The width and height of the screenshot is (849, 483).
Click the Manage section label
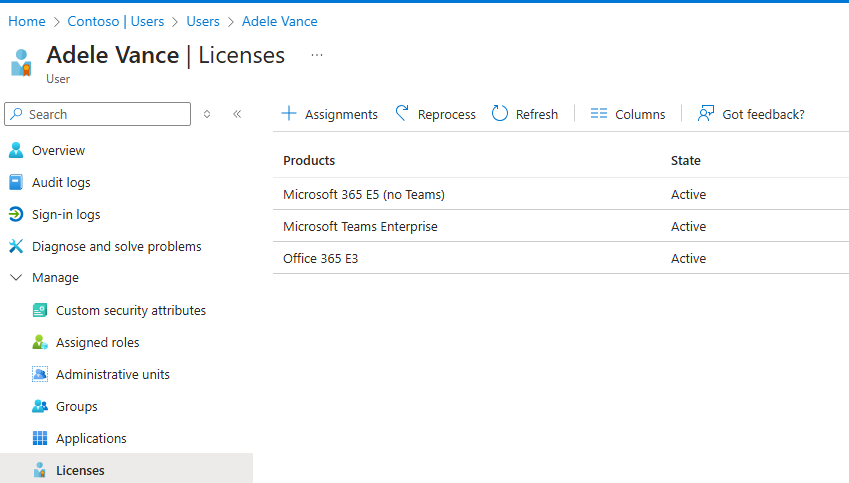click(x=55, y=277)
